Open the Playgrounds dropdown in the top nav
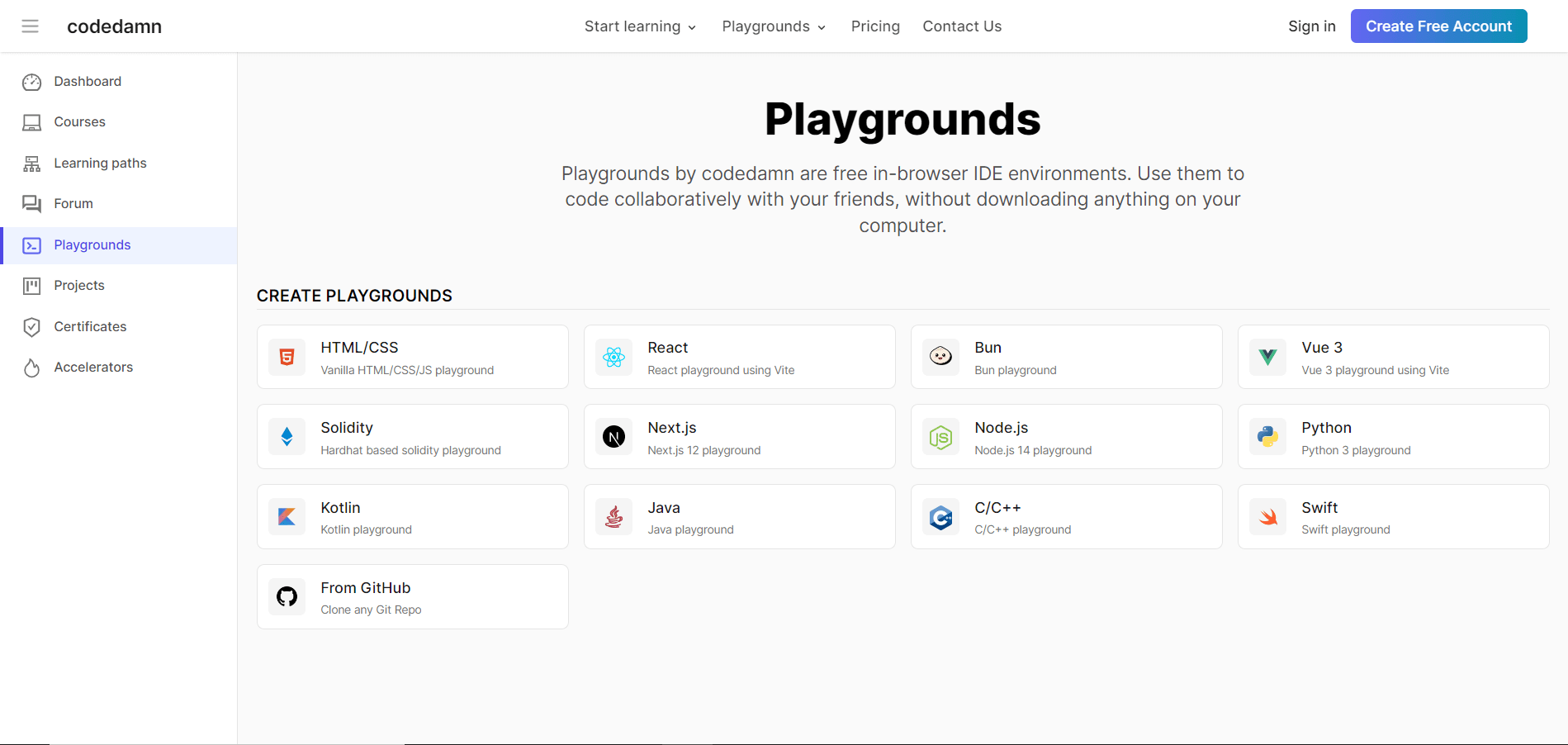 774,26
